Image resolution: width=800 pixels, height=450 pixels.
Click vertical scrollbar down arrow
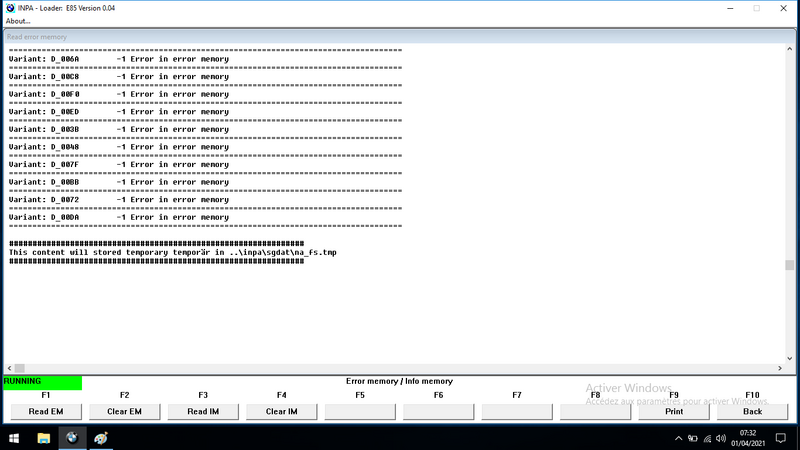click(x=790, y=359)
